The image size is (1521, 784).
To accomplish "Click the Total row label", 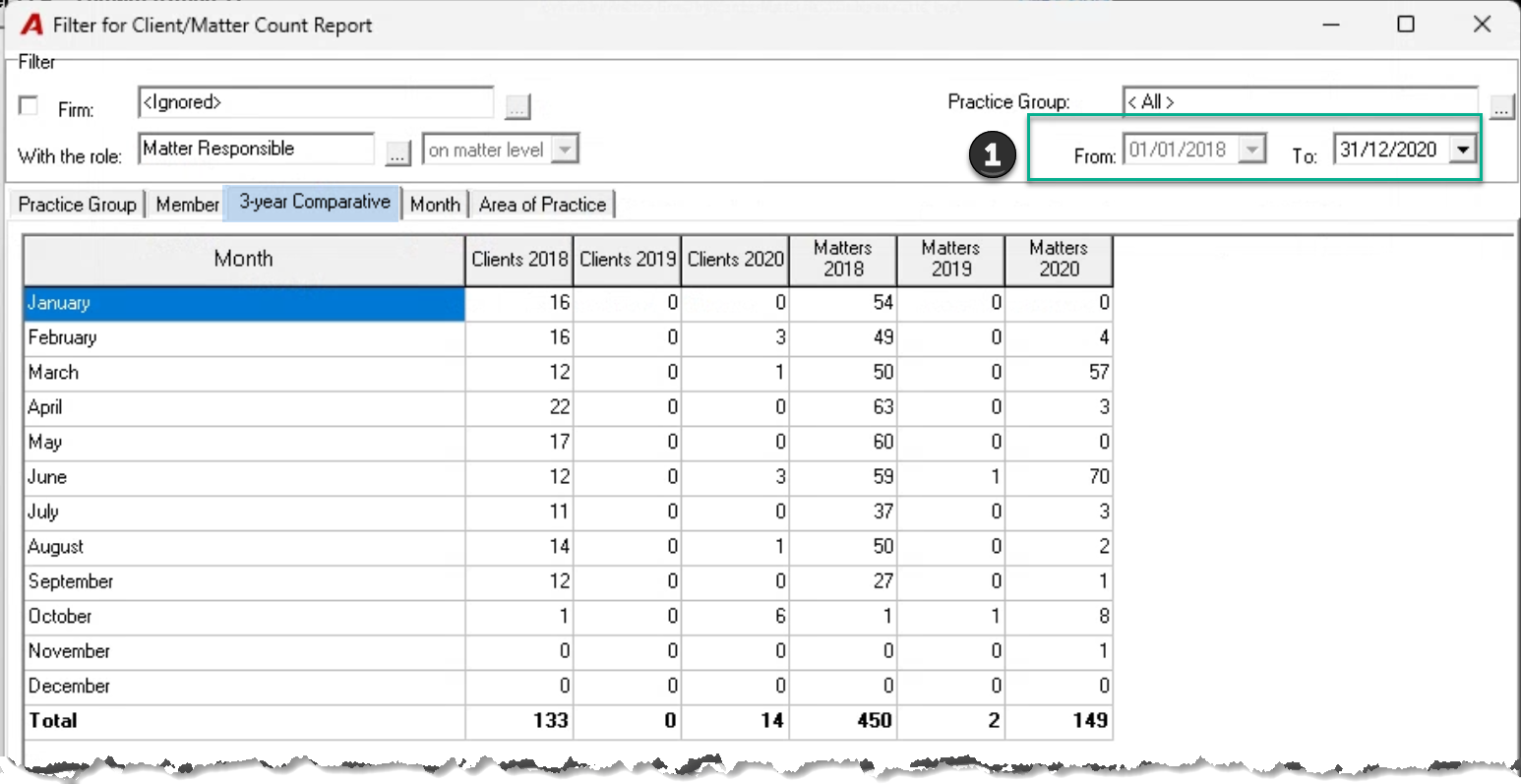I will coord(53,721).
